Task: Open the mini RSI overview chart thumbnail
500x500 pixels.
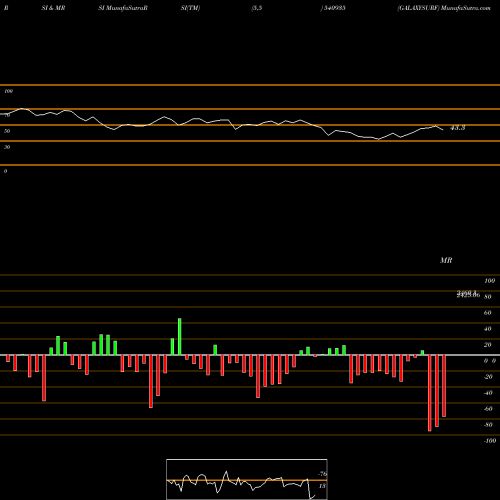Action: [247, 479]
